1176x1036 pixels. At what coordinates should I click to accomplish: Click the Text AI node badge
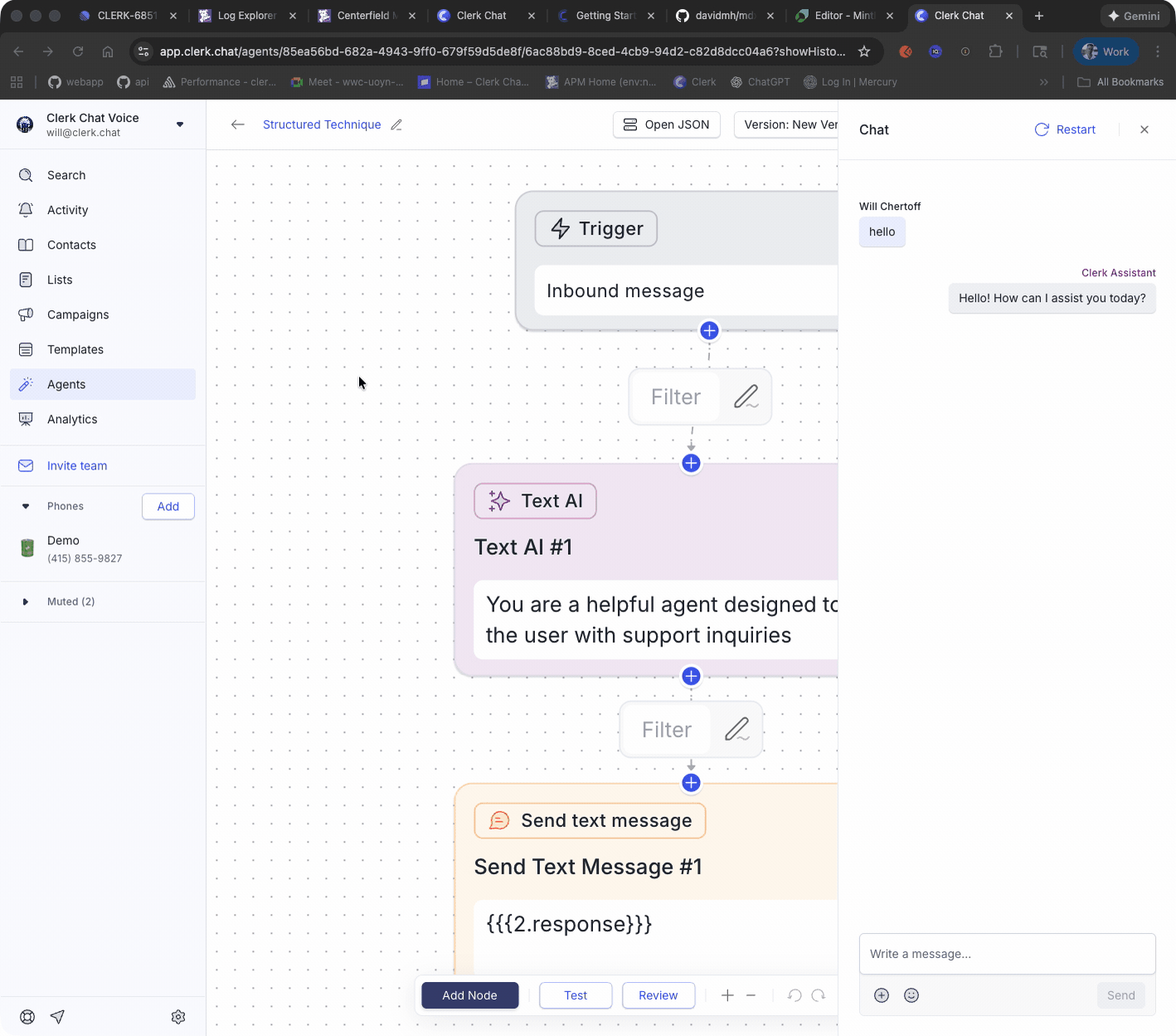coord(535,501)
